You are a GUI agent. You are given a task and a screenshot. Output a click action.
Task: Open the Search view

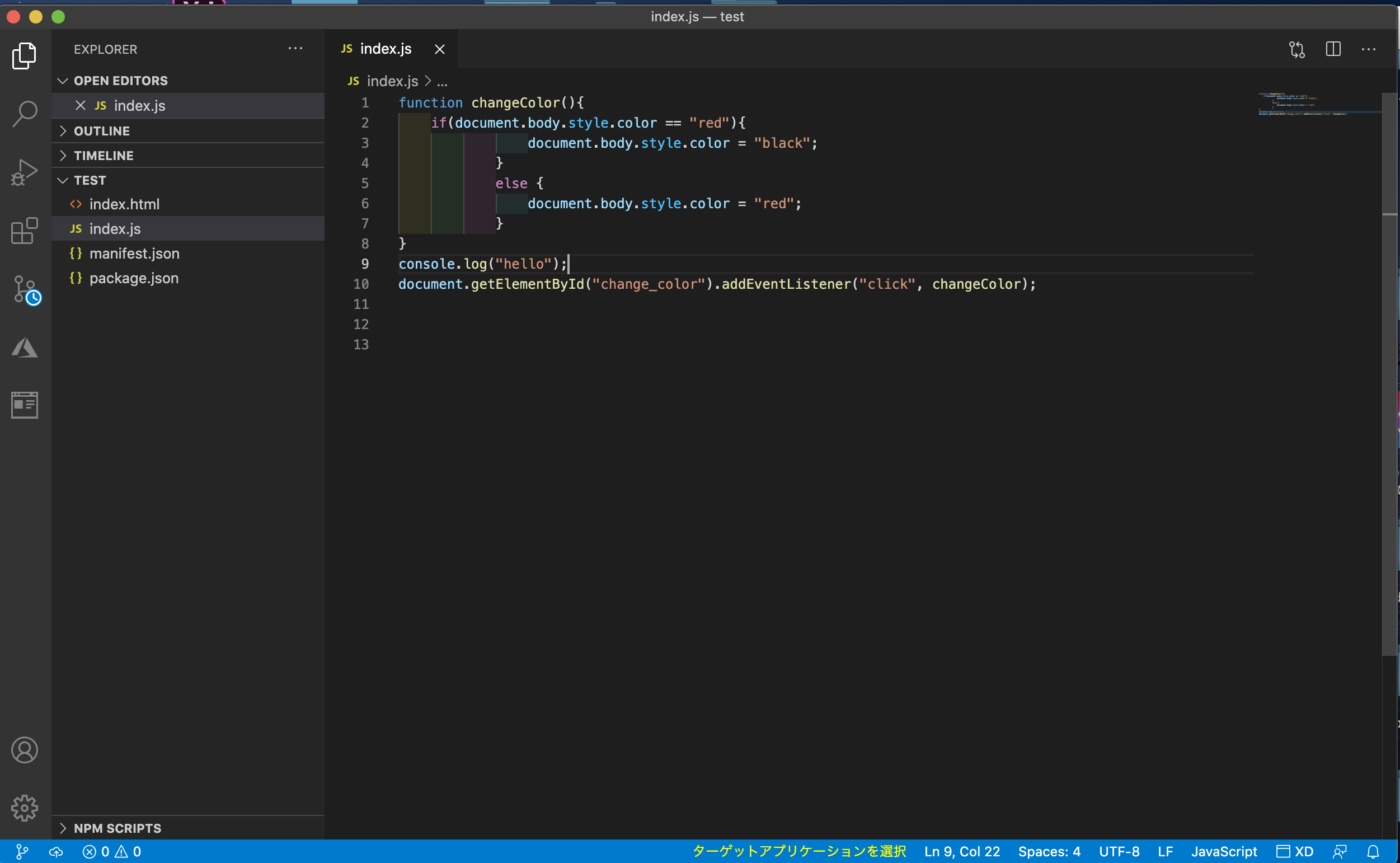tap(24, 113)
